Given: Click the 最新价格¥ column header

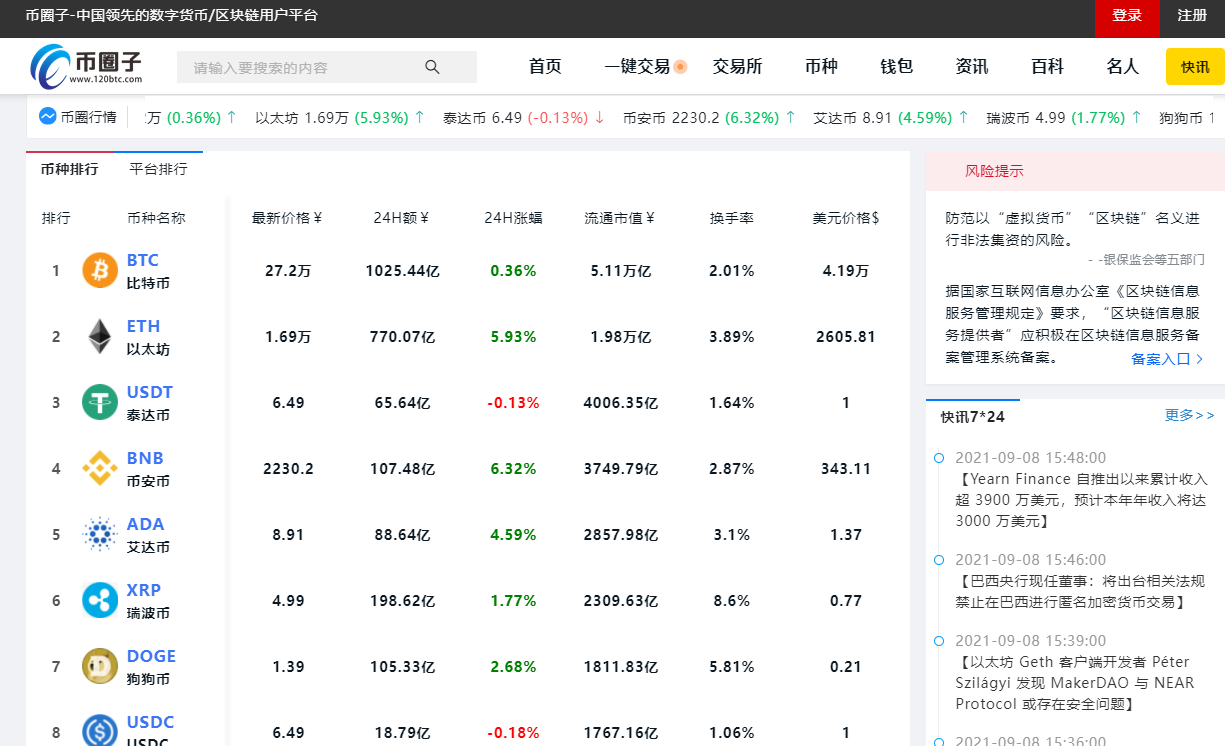Looking at the screenshot, I should pyautogui.click(x=287, y=218).
